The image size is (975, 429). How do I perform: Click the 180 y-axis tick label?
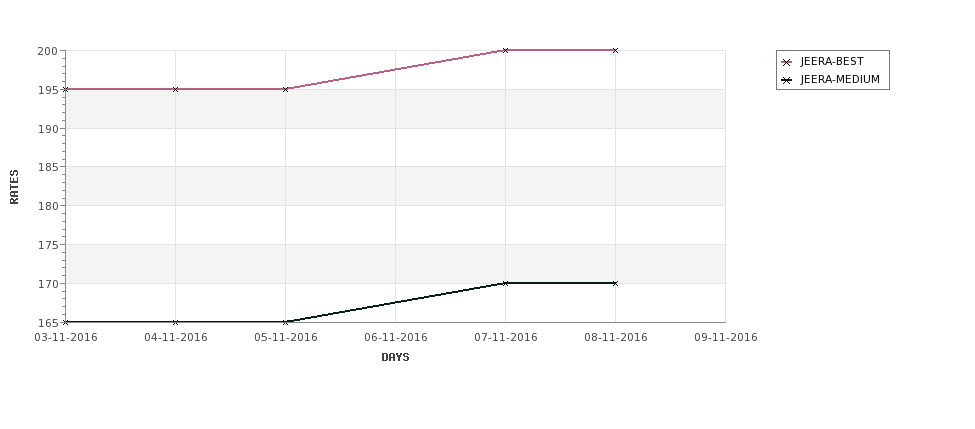(x=49, y=206)
